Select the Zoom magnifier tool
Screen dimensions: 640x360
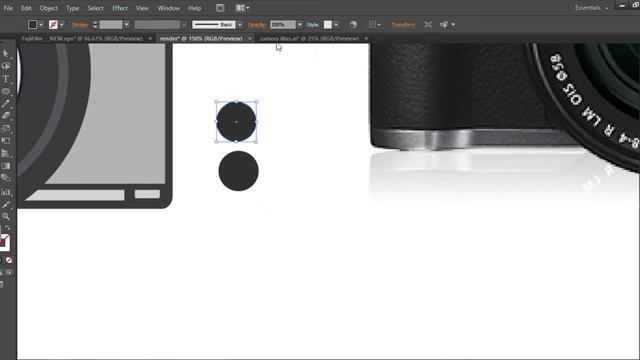(x=6, y=216)
